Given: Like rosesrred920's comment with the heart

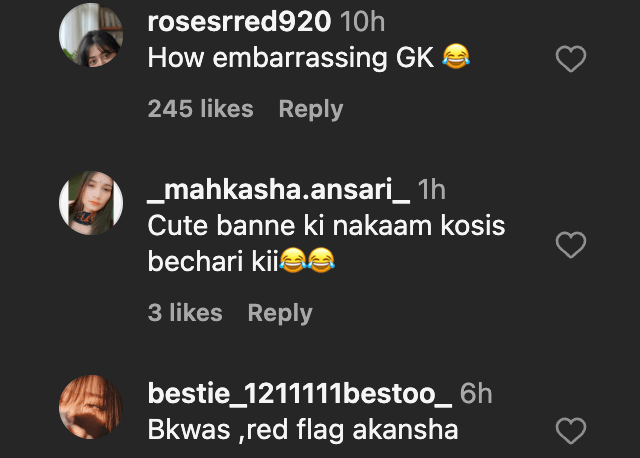Looking at the screenshot, I should tap(570, 61).
